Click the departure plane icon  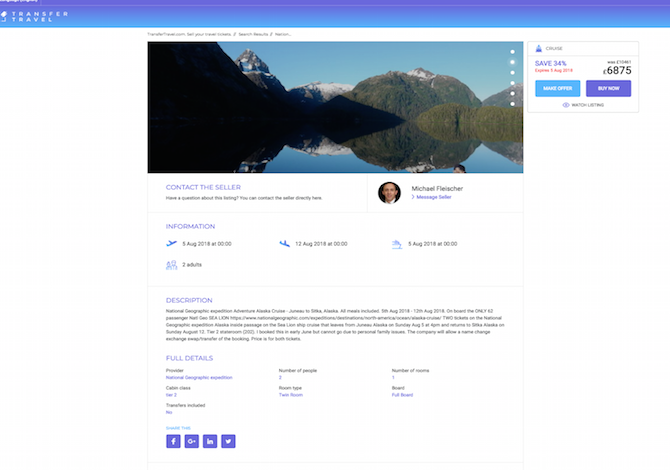click(x=172, y=243)
